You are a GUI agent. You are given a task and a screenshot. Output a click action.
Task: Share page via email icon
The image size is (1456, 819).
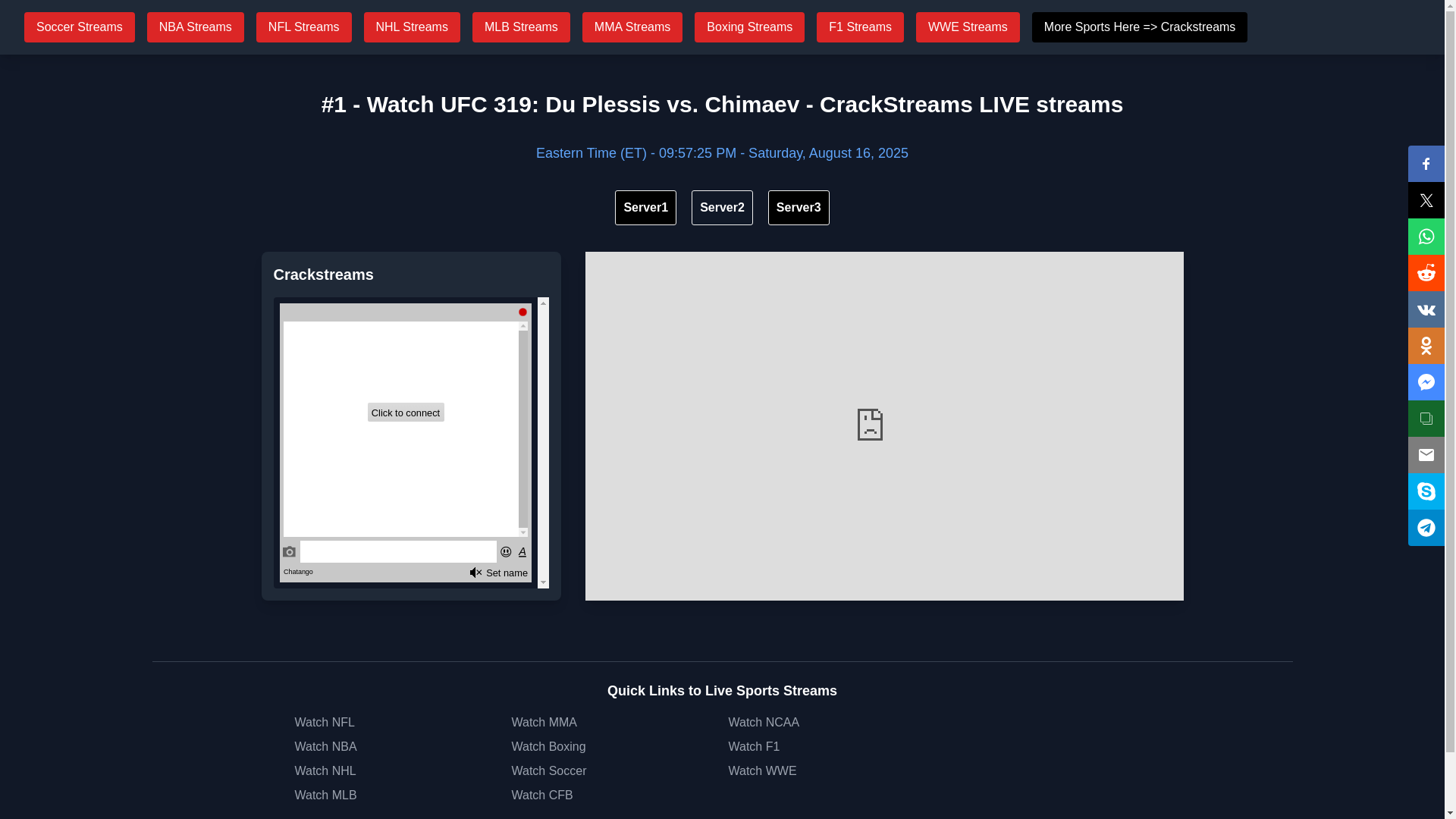[1426, 455]
